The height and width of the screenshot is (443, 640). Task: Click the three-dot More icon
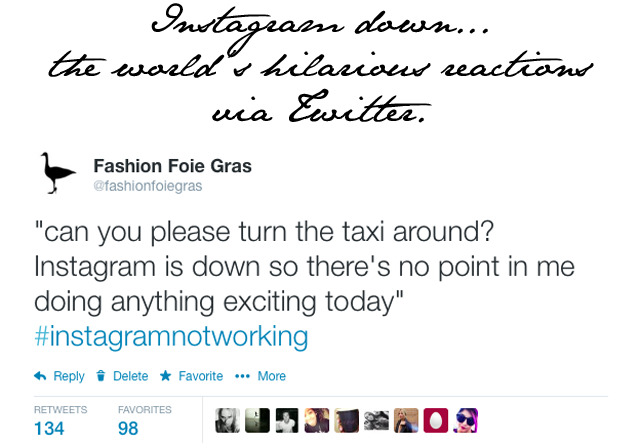point(242,376)
